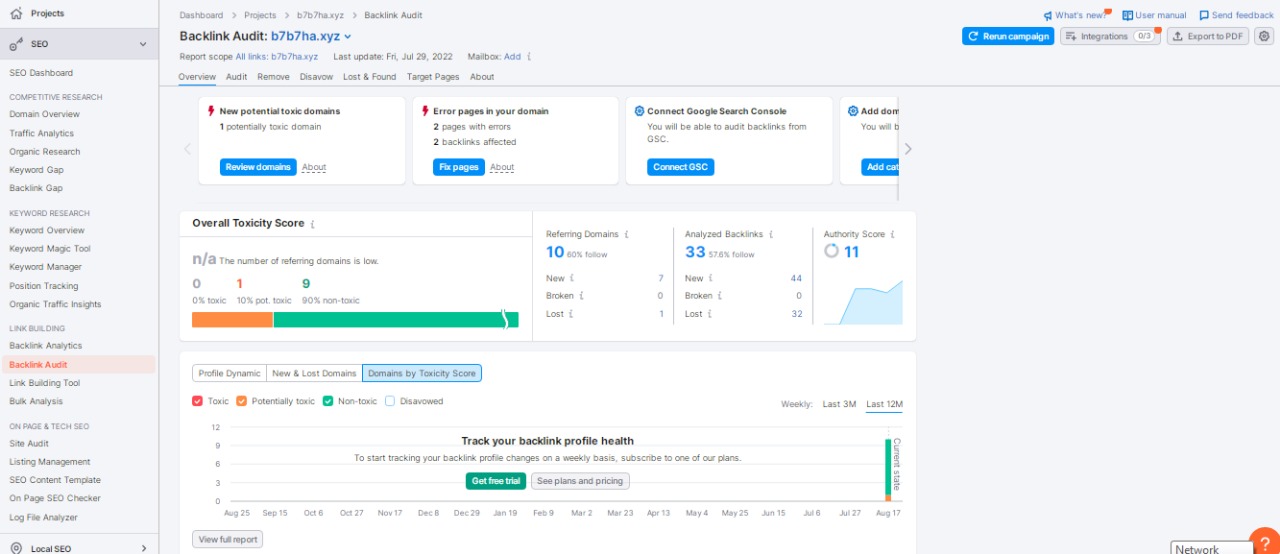Image resolution: width=1280 pixels, height=554 pixels.
Task: Select Domains by Toxicity Score toggle
Action: click(422, 373)
